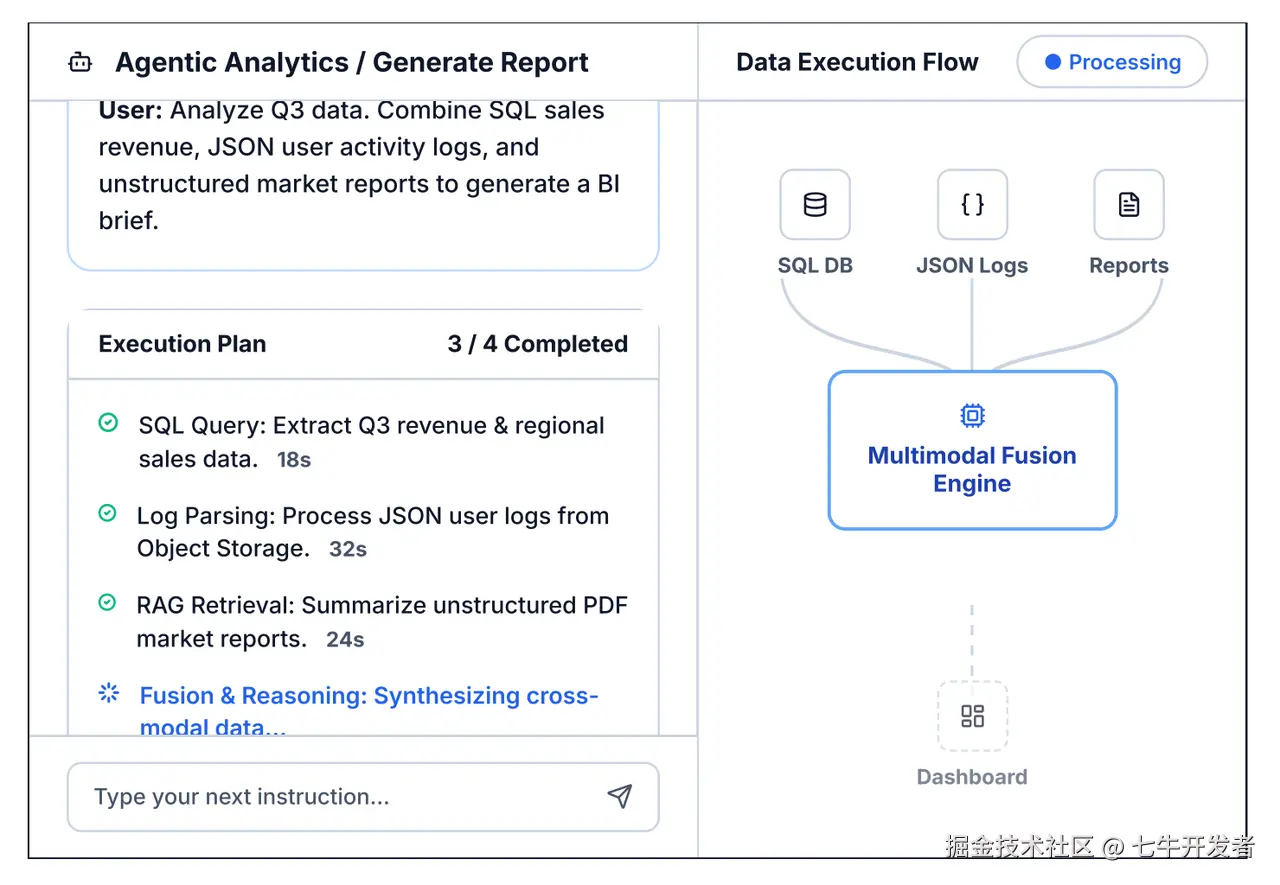Viewport: 1280px width, 885px height.
Task: Click the SQL DB database icon
Action: pos(815,205)
